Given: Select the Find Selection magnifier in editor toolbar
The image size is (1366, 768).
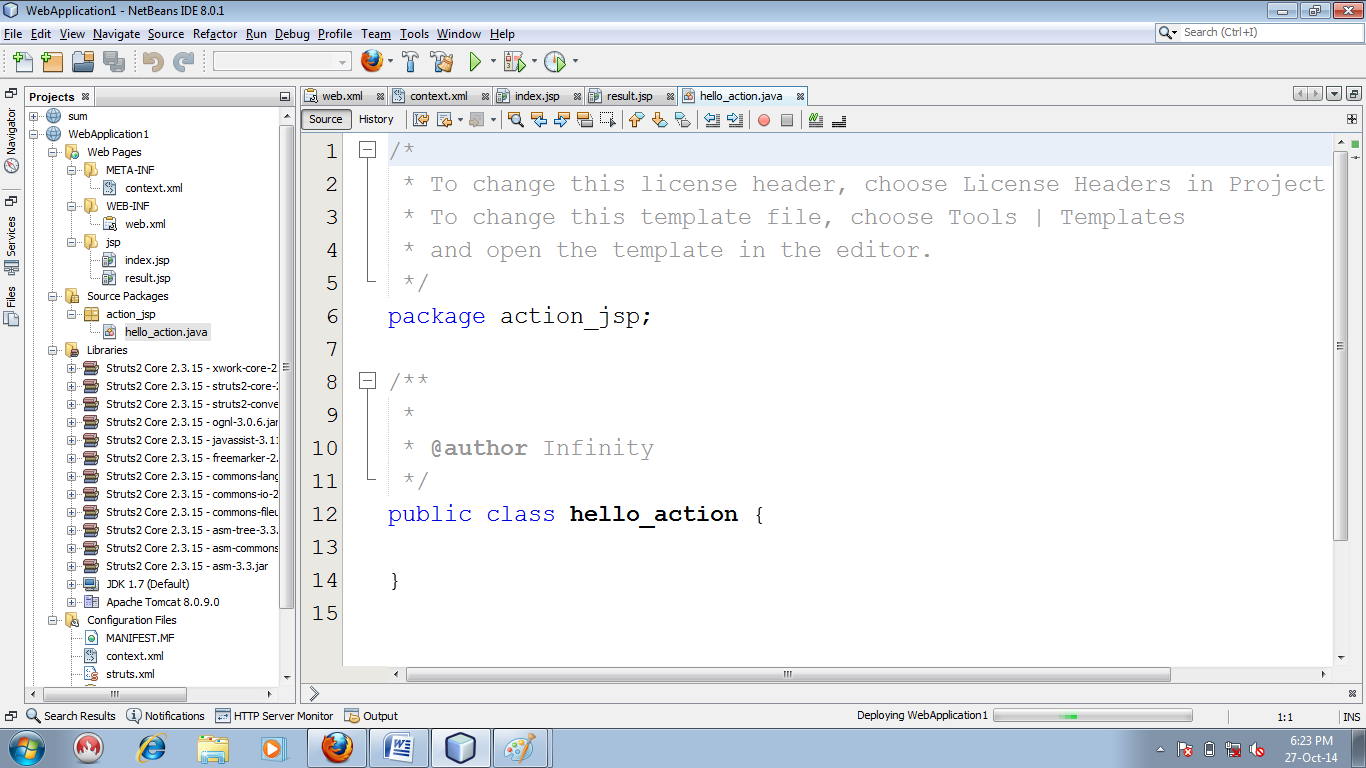Looking at the screenshot, I should (513, 119).
